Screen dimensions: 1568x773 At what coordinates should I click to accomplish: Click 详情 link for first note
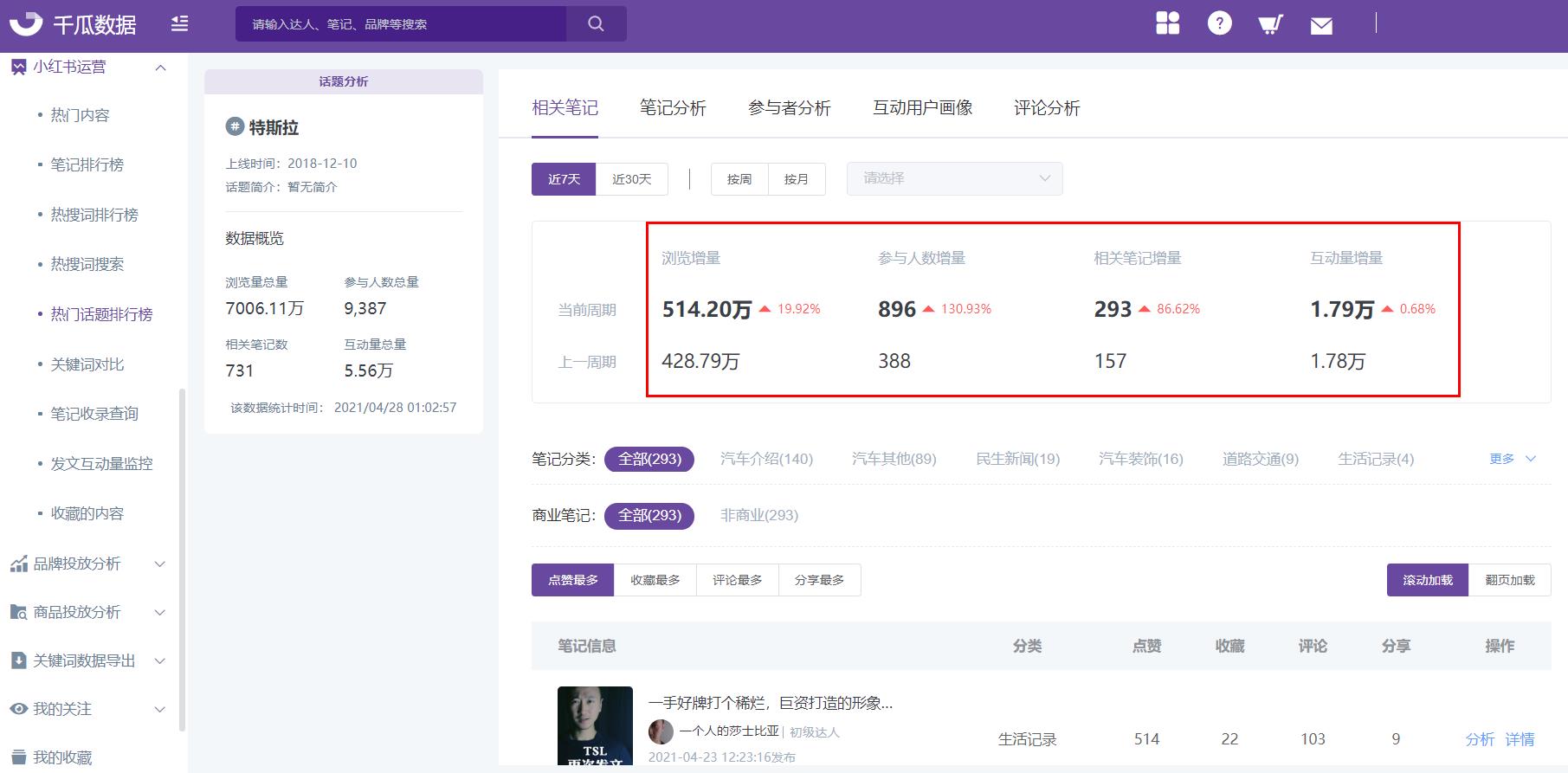(1520, 739)
